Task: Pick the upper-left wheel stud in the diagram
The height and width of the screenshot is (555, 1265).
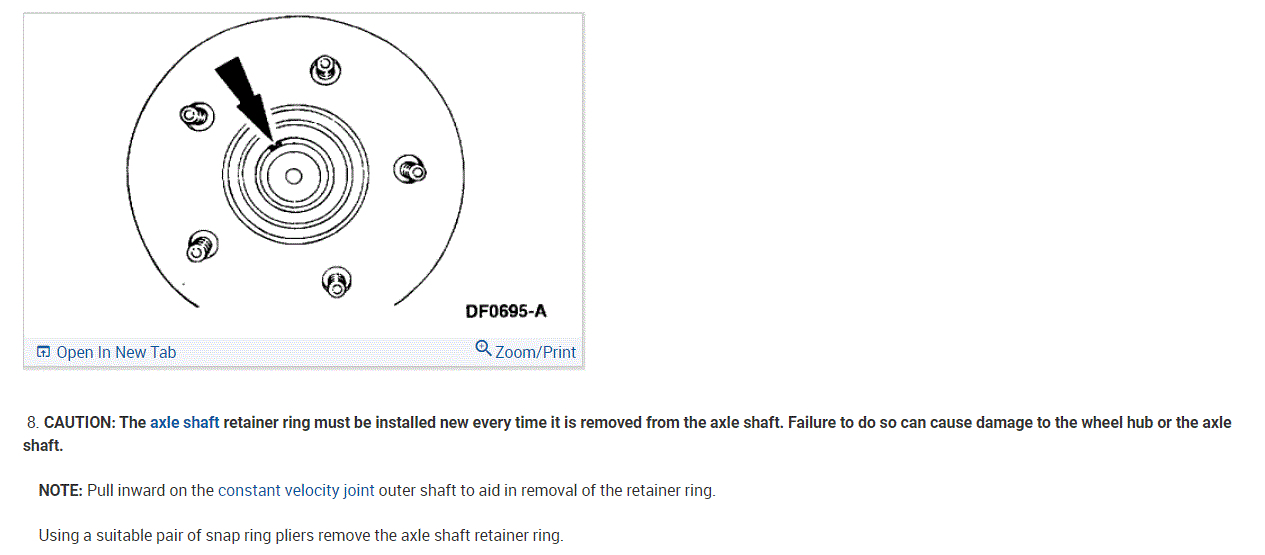Action: click(195, 117)
